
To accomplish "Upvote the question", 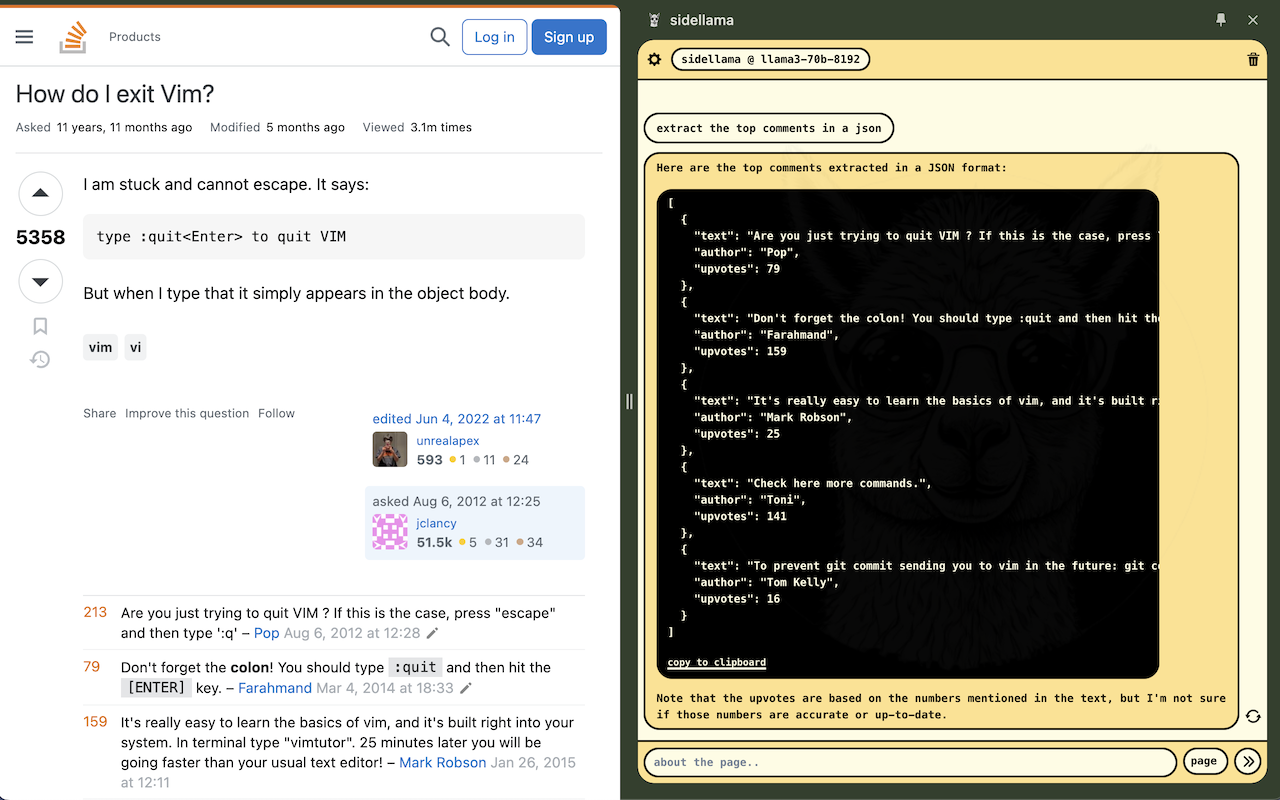I will coord(40,193).
